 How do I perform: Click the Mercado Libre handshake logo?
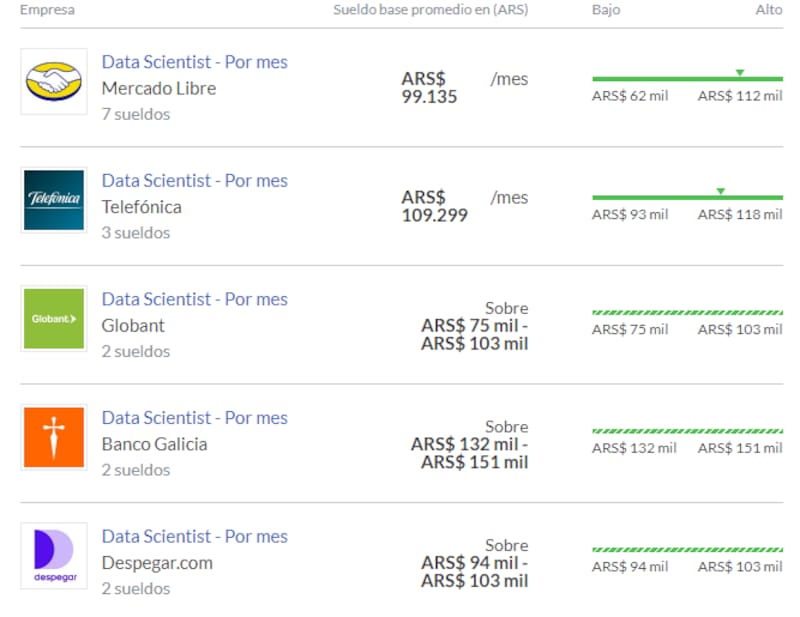[54, 82]
